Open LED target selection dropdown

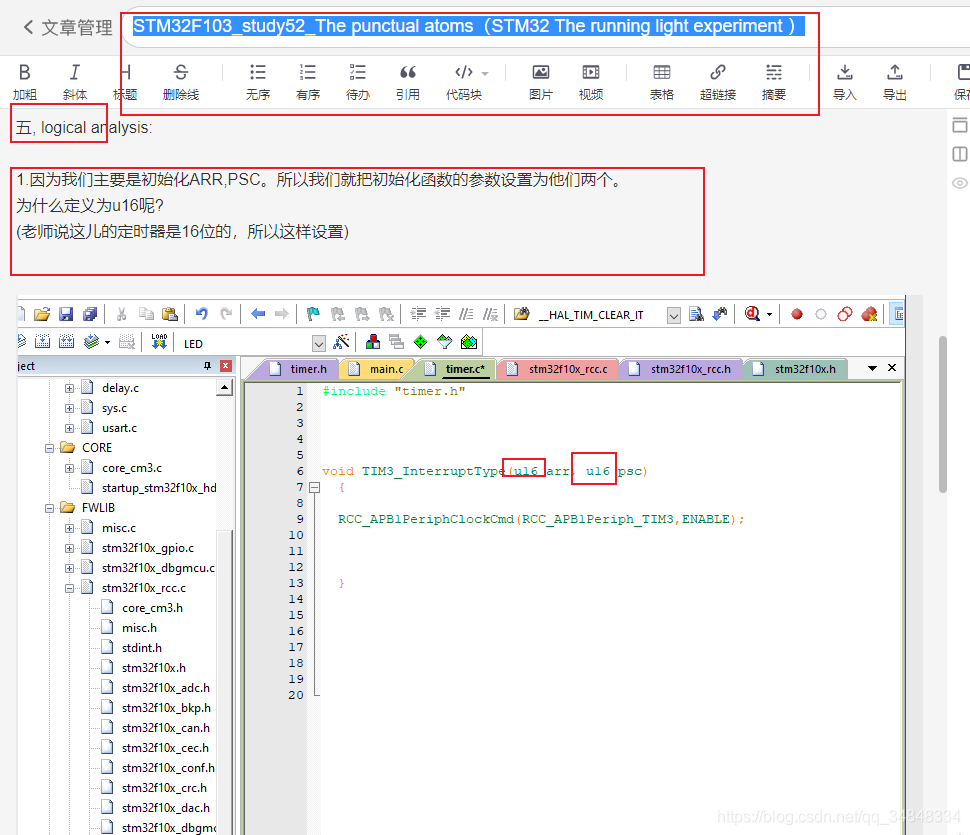click(x=319, y=343)
